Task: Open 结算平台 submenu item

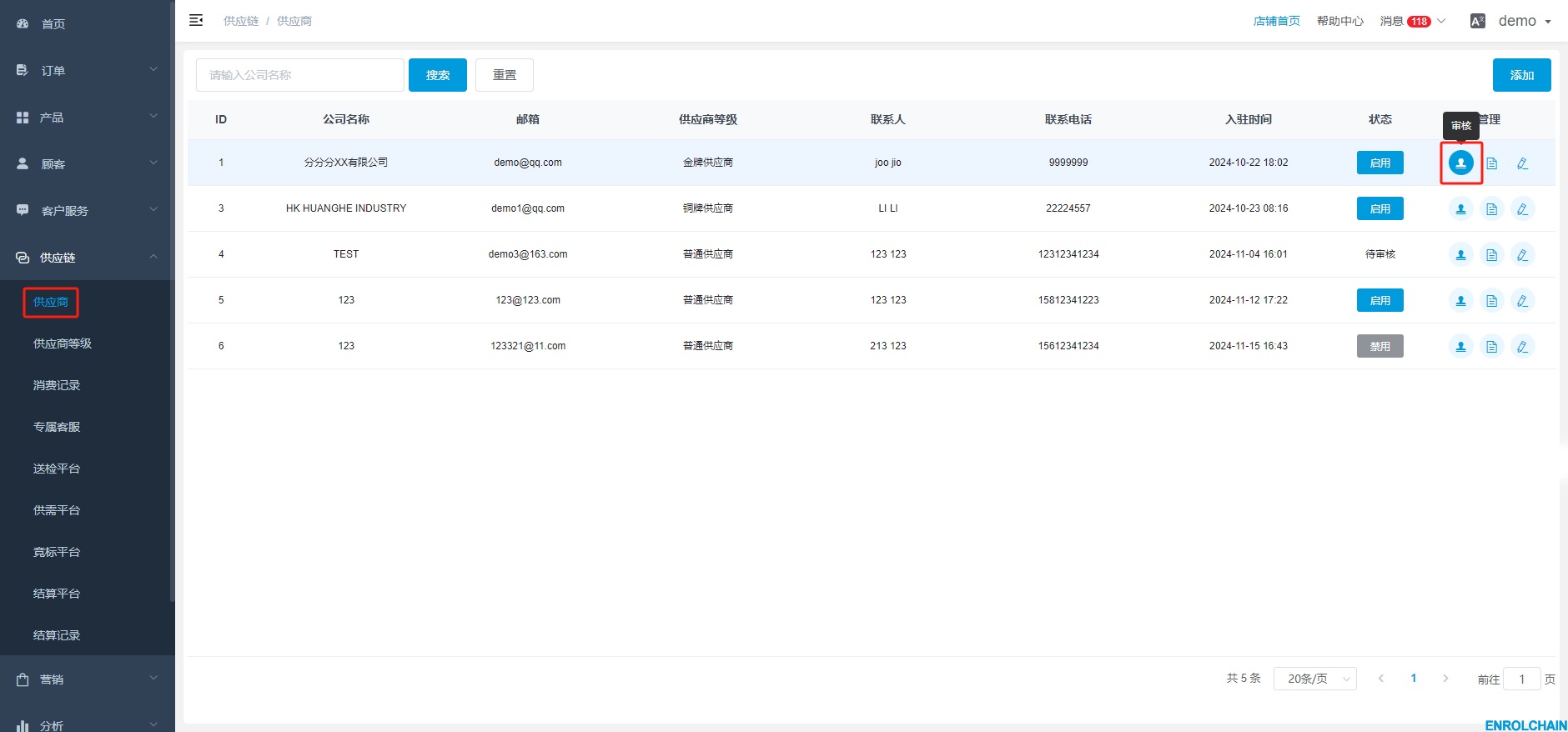Action: tap(57, 594)
